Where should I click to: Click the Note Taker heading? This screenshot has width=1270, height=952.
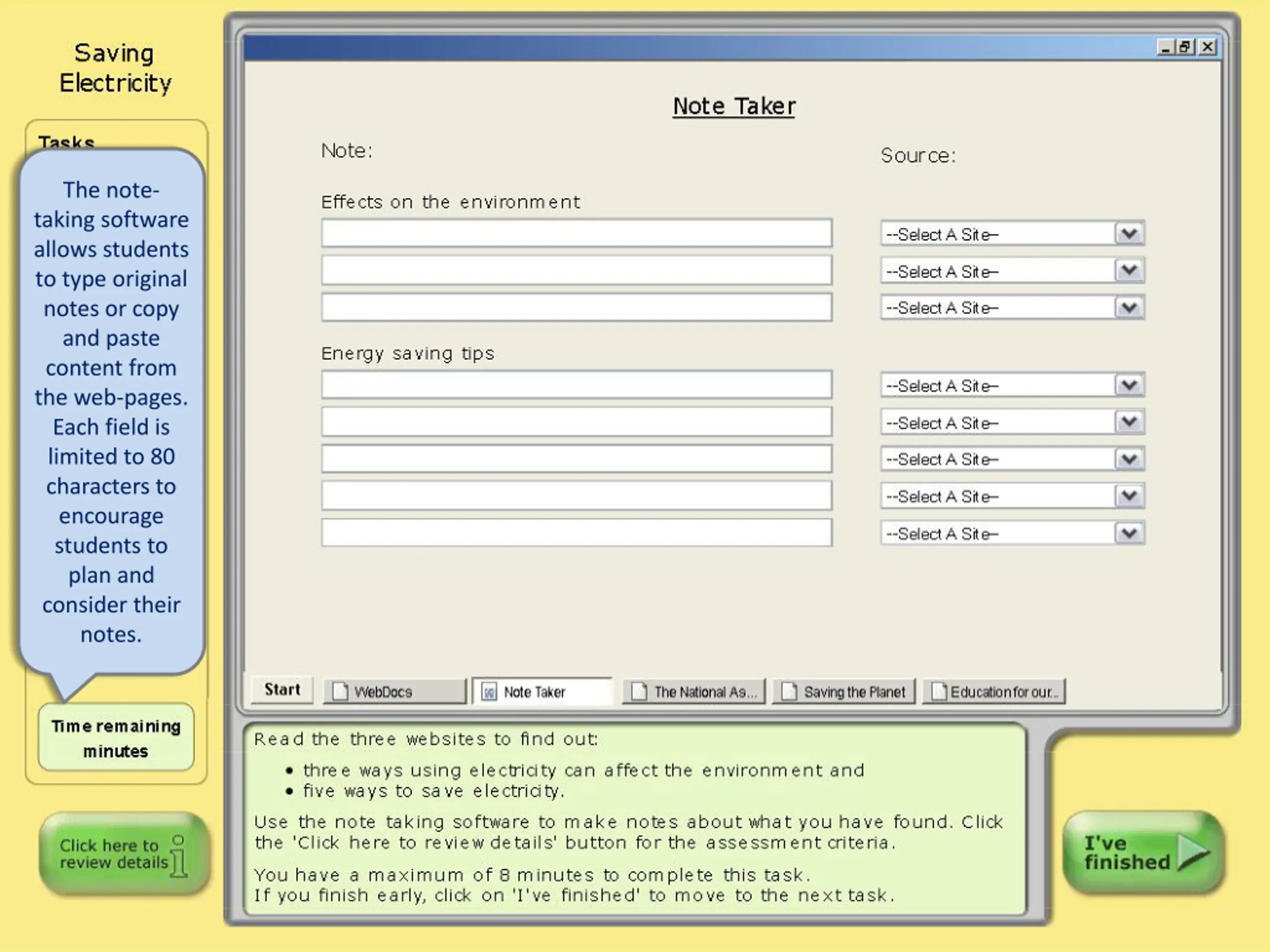pyautogui.click(x=734, y=106)
